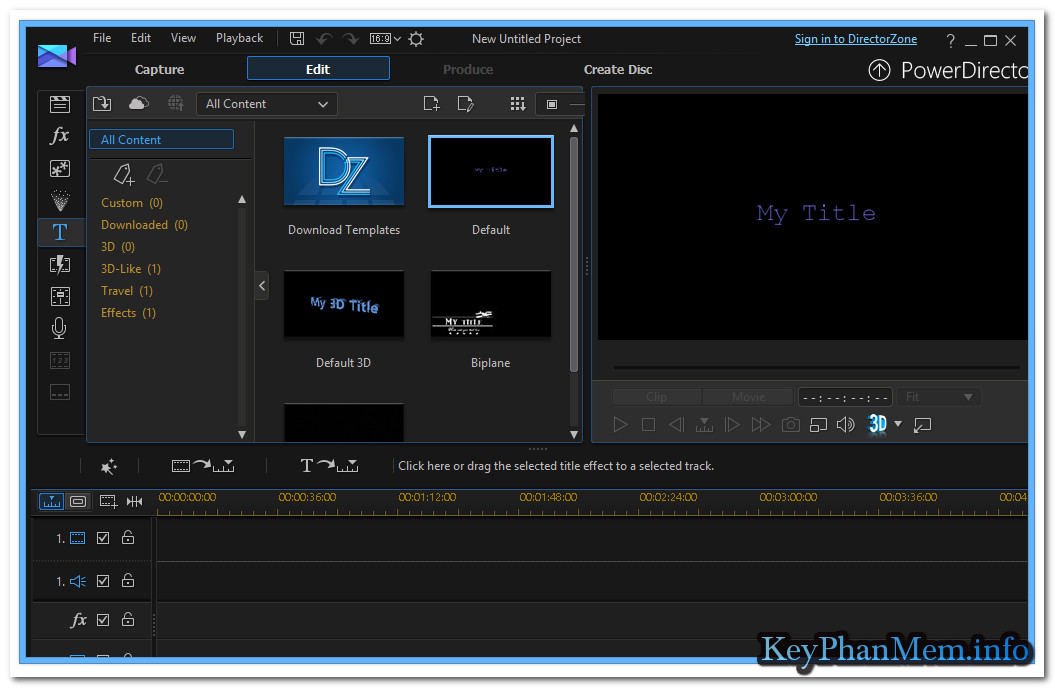The height and width of the screenshot is (688, 1055).
Task: Click the import title templates icon
Action: (x=102, y=104)
